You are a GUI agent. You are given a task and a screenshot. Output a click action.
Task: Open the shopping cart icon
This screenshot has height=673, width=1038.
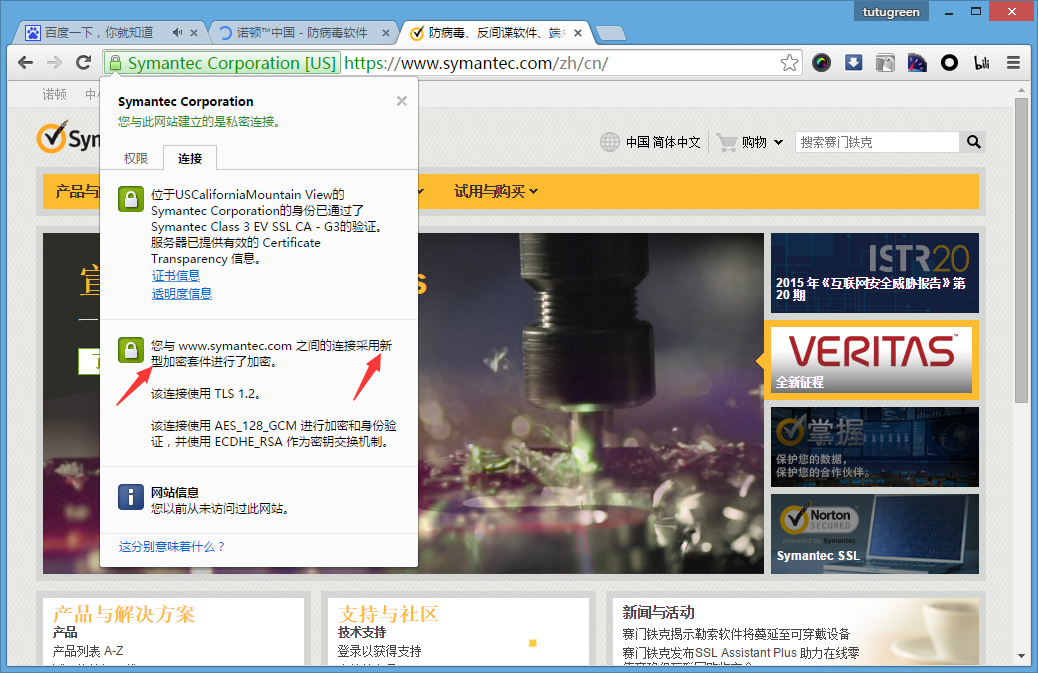pos(726,142)
